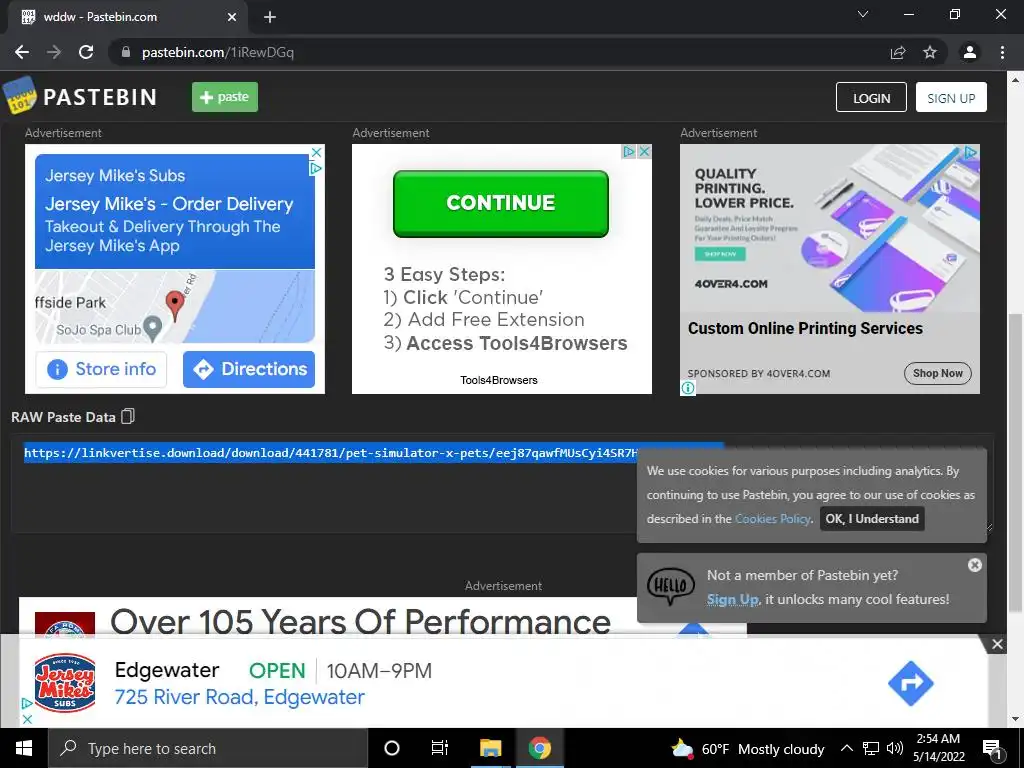Open the Chrome three-dot menu
1024x768 pixels.
1002,52
